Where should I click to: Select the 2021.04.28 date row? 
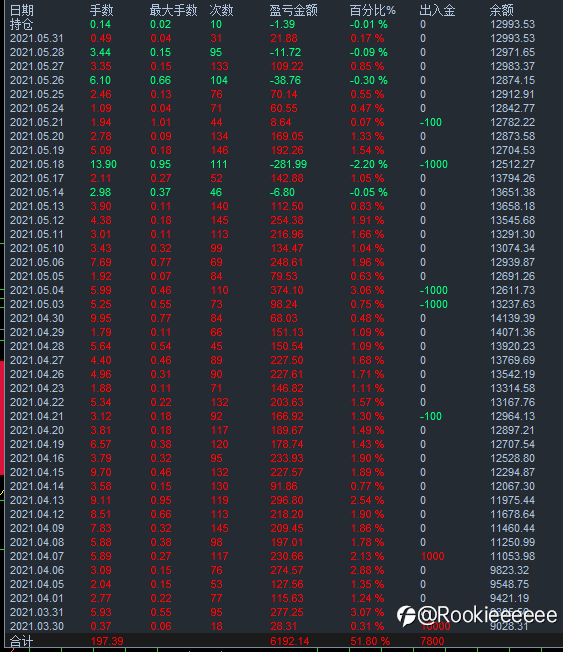point(37,346)
